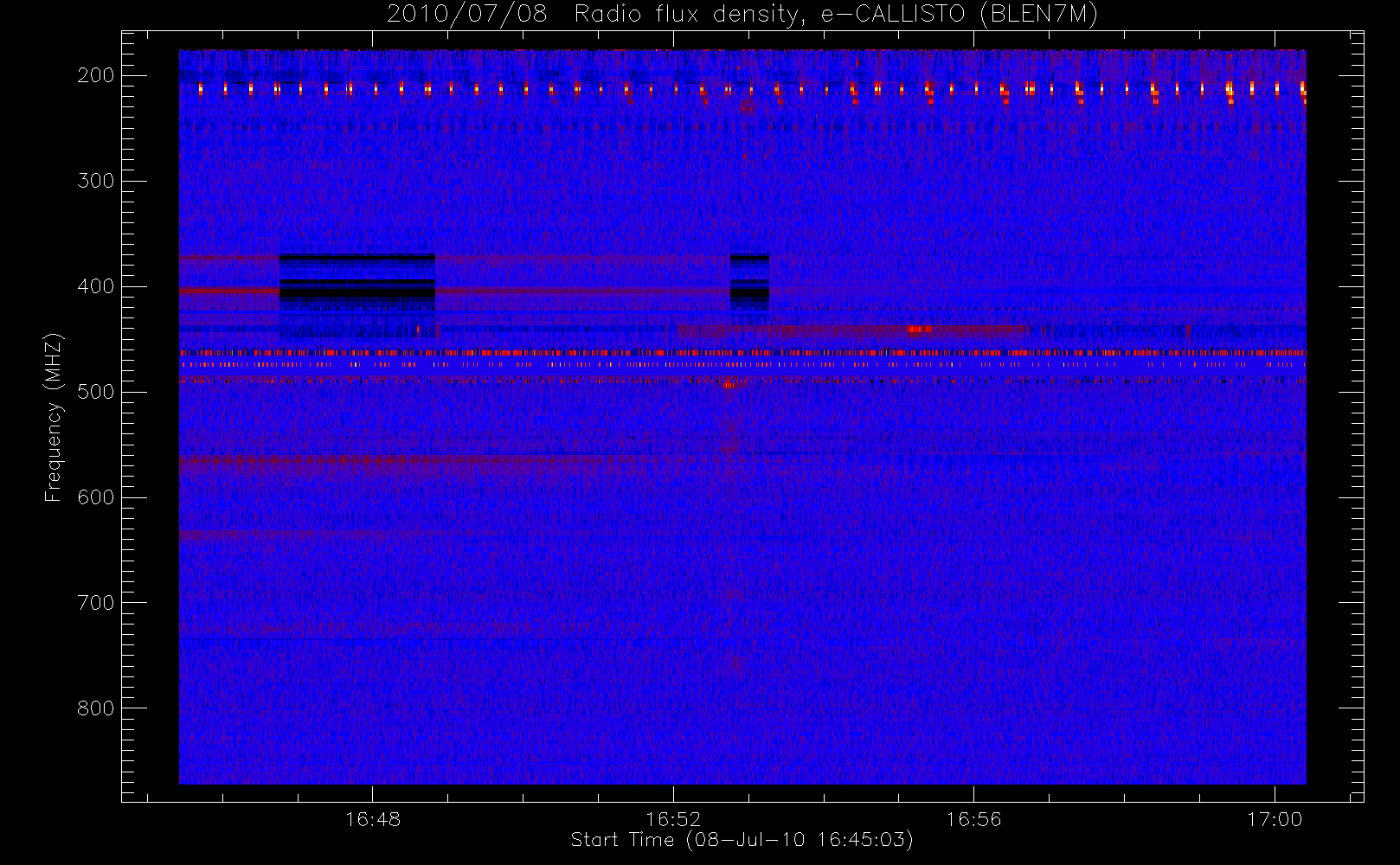Click the 500 frequency tick label
The height and width of the screenshot is (865, 1400).
click(x=95, y=392)
